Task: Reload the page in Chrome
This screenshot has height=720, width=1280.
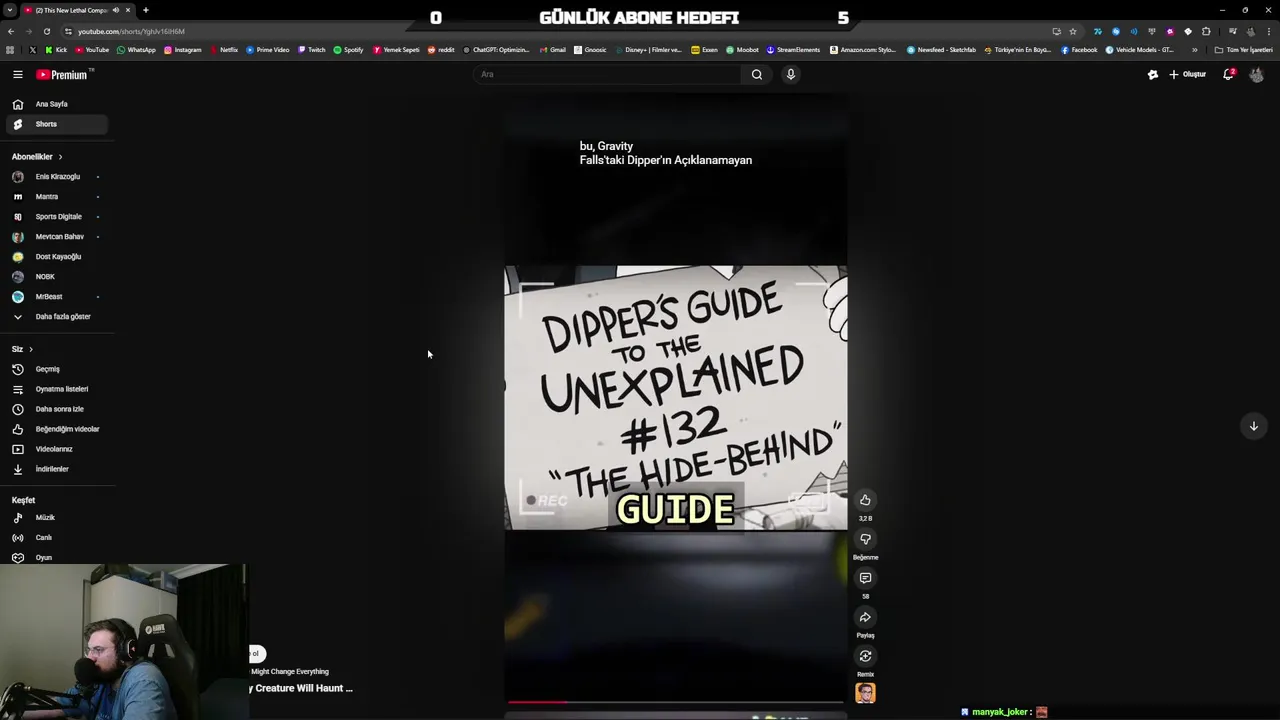Action: 46,31
